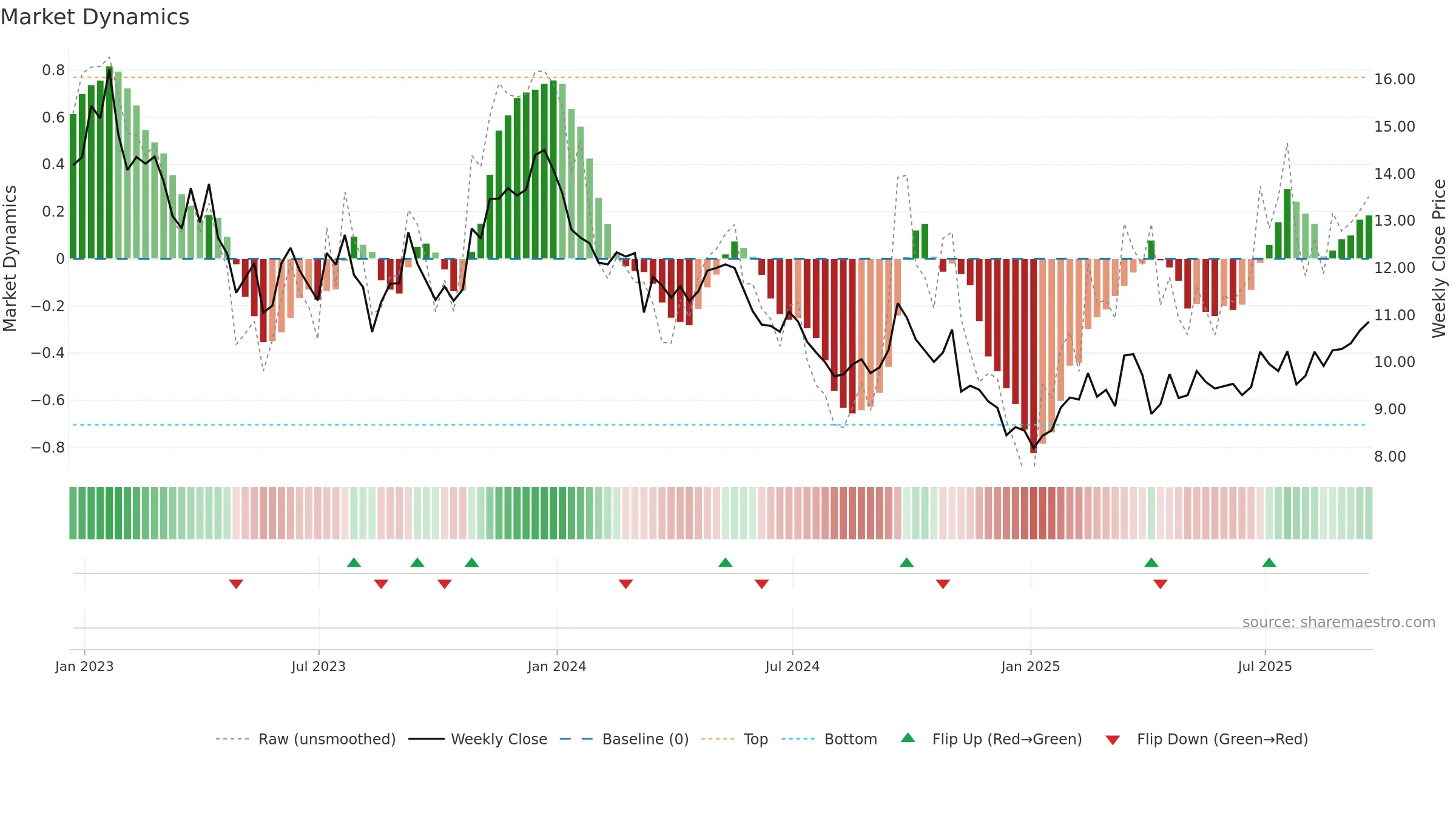Click the first red flip-down triangle after Jan 2024
Image resolution: width=1456 pixels, height=819 pixels.
[x=625, y=584]
